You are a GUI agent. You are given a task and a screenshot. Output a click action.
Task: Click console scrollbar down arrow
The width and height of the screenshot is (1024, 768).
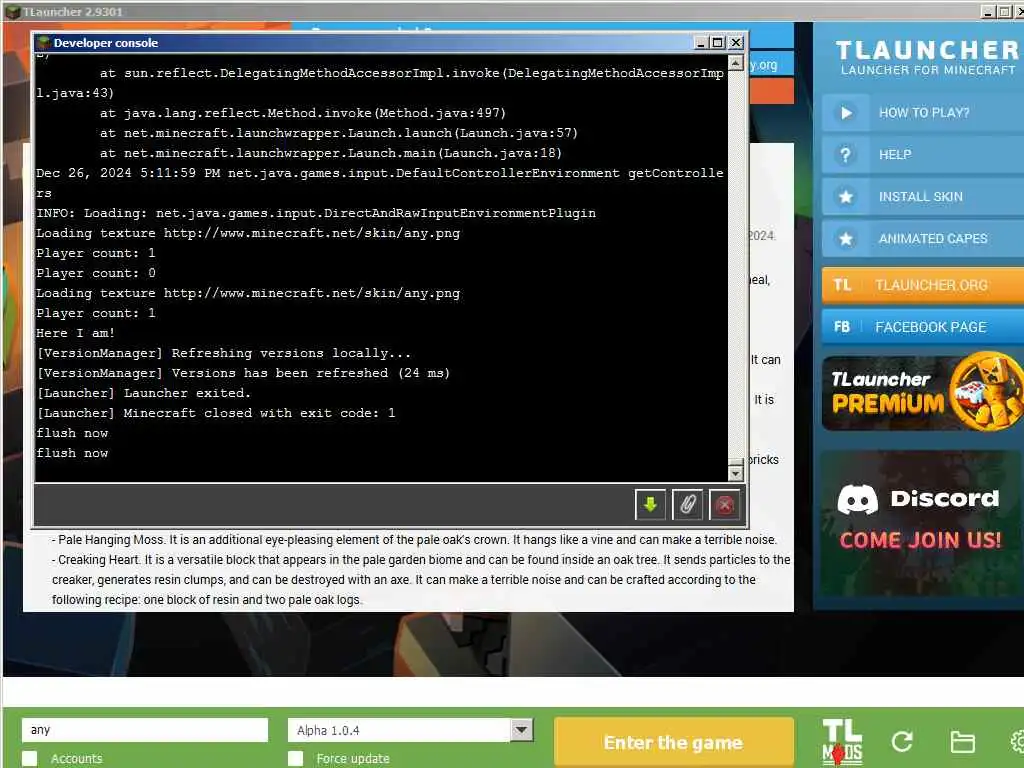735,472
